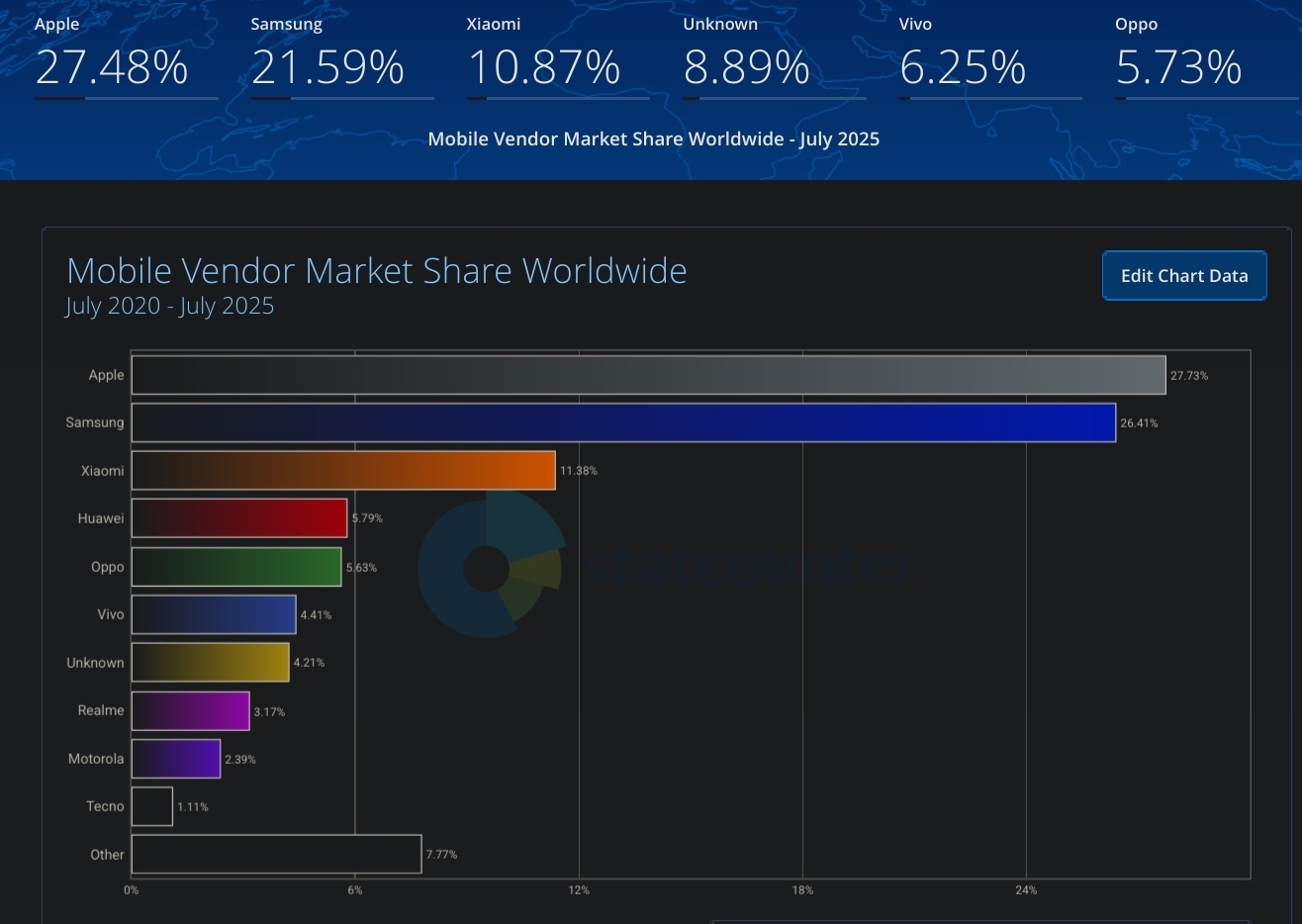Click the Vivo bar in the chart

click(x=214, y=614)
